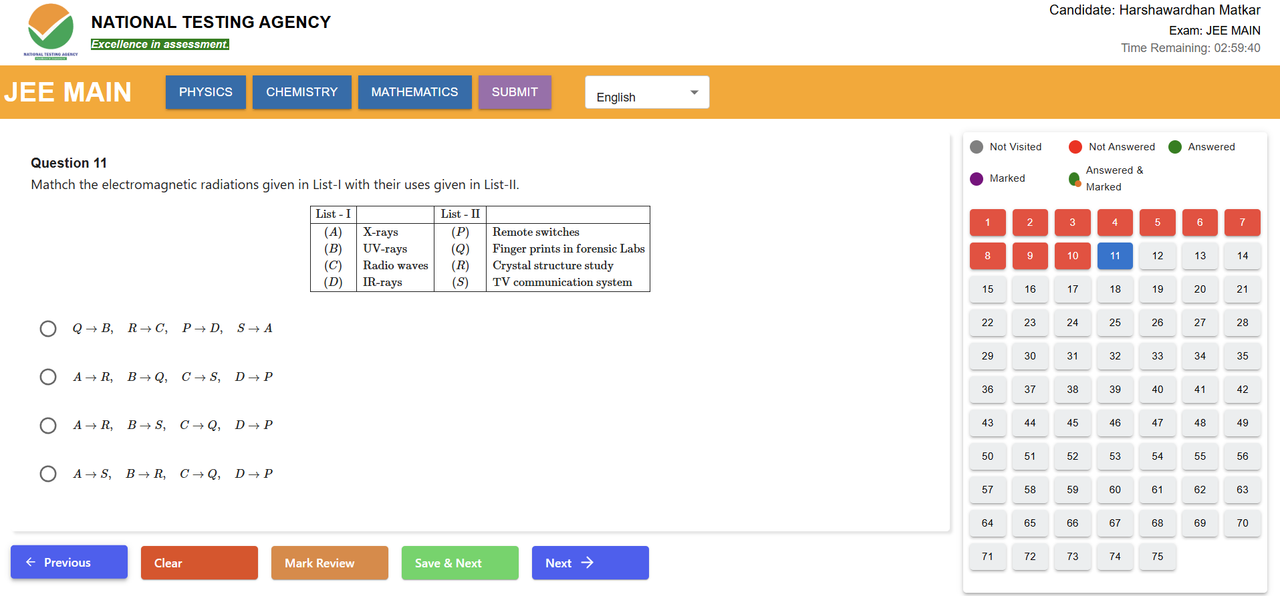Viewport: 1280px width, 596px height.
Task: Jump to question 36
Action: point(988,390)
